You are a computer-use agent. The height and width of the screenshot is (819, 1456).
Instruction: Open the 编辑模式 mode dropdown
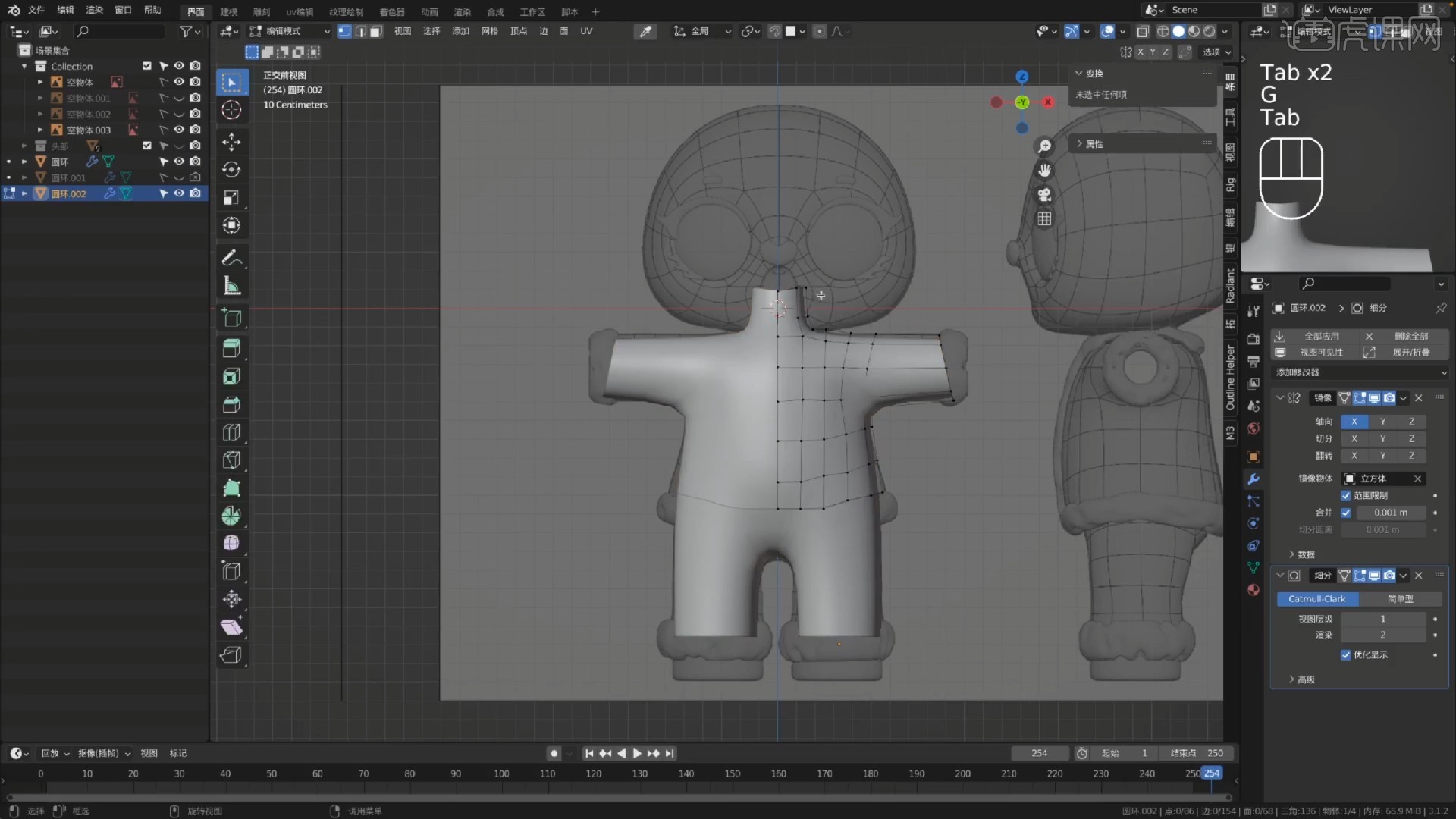point(290,31)
